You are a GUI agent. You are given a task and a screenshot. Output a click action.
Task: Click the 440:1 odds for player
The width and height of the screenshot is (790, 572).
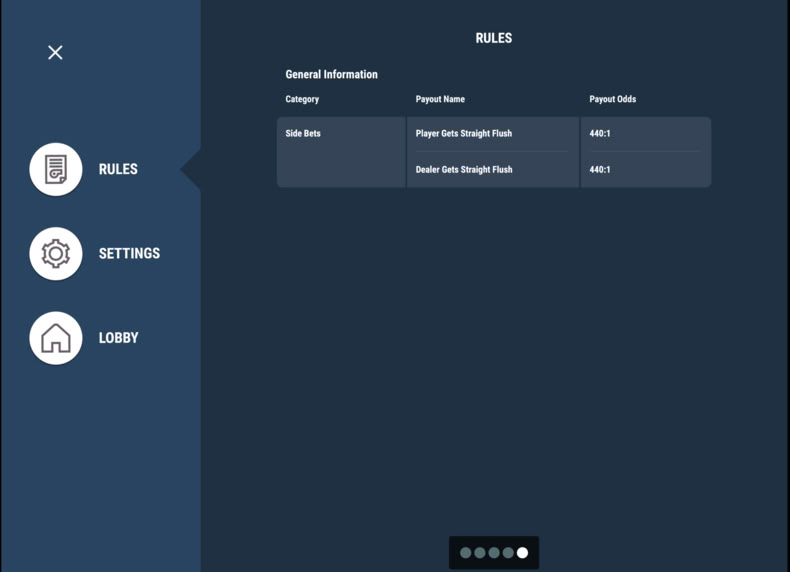600,134
